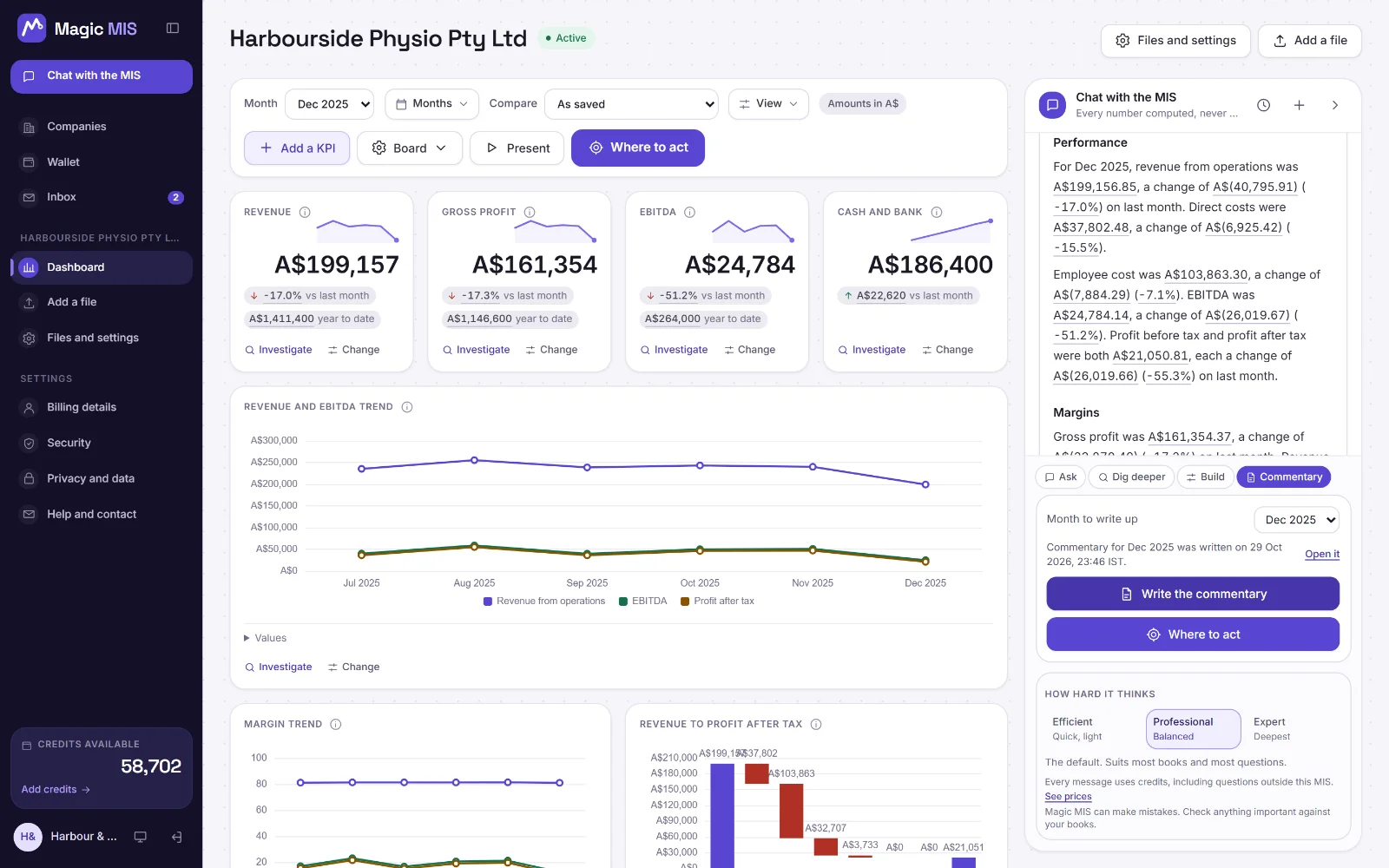Switch to the Dig deeper tab
1389x868 pixels.
[x=1131, y=477]
